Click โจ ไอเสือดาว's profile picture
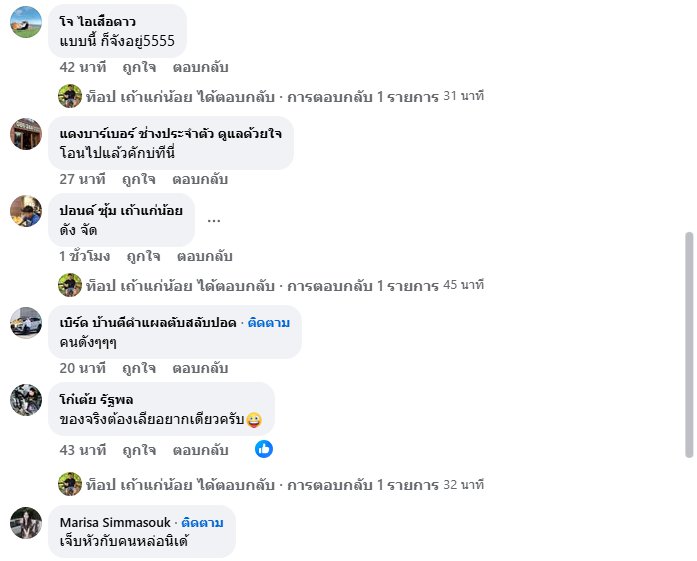The image size is (697, 561). point(26,22)
